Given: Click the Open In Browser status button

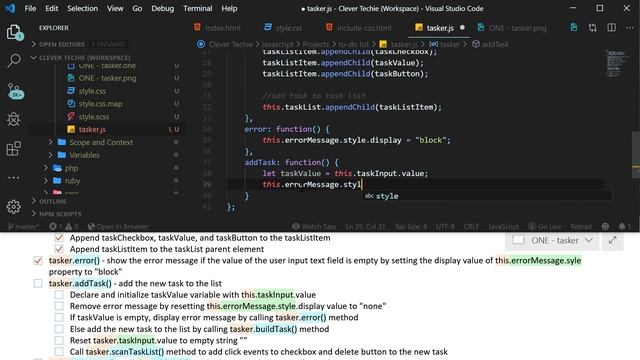Looking at the screenshot, I should tap(118, 226).
